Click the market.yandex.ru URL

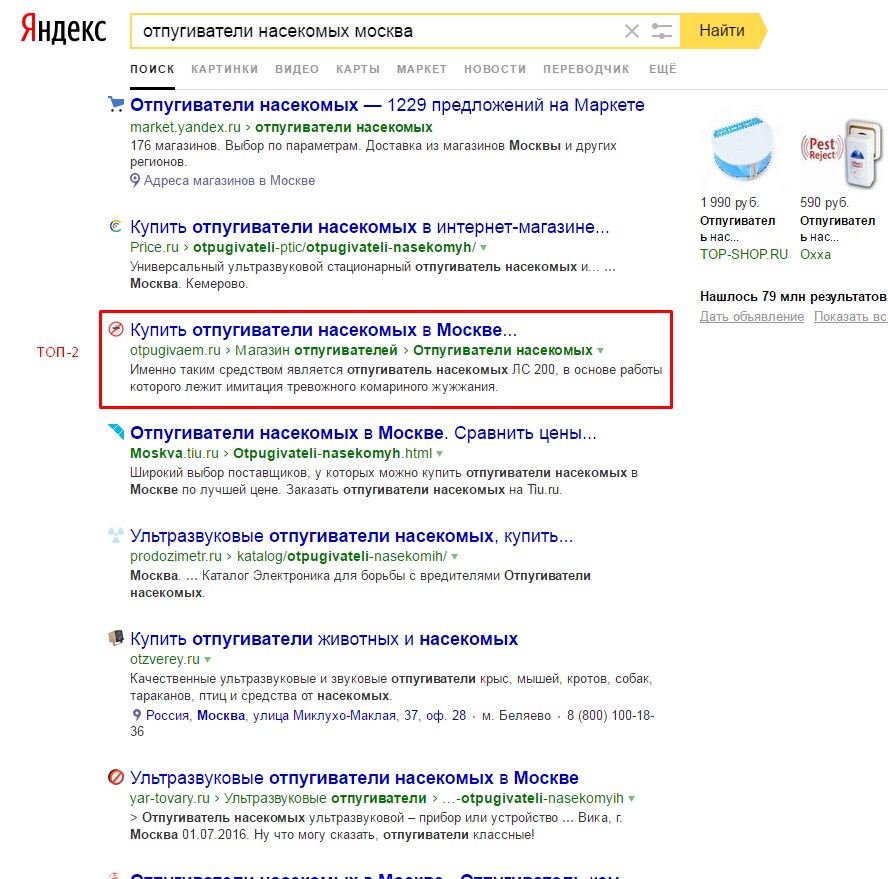185,127
